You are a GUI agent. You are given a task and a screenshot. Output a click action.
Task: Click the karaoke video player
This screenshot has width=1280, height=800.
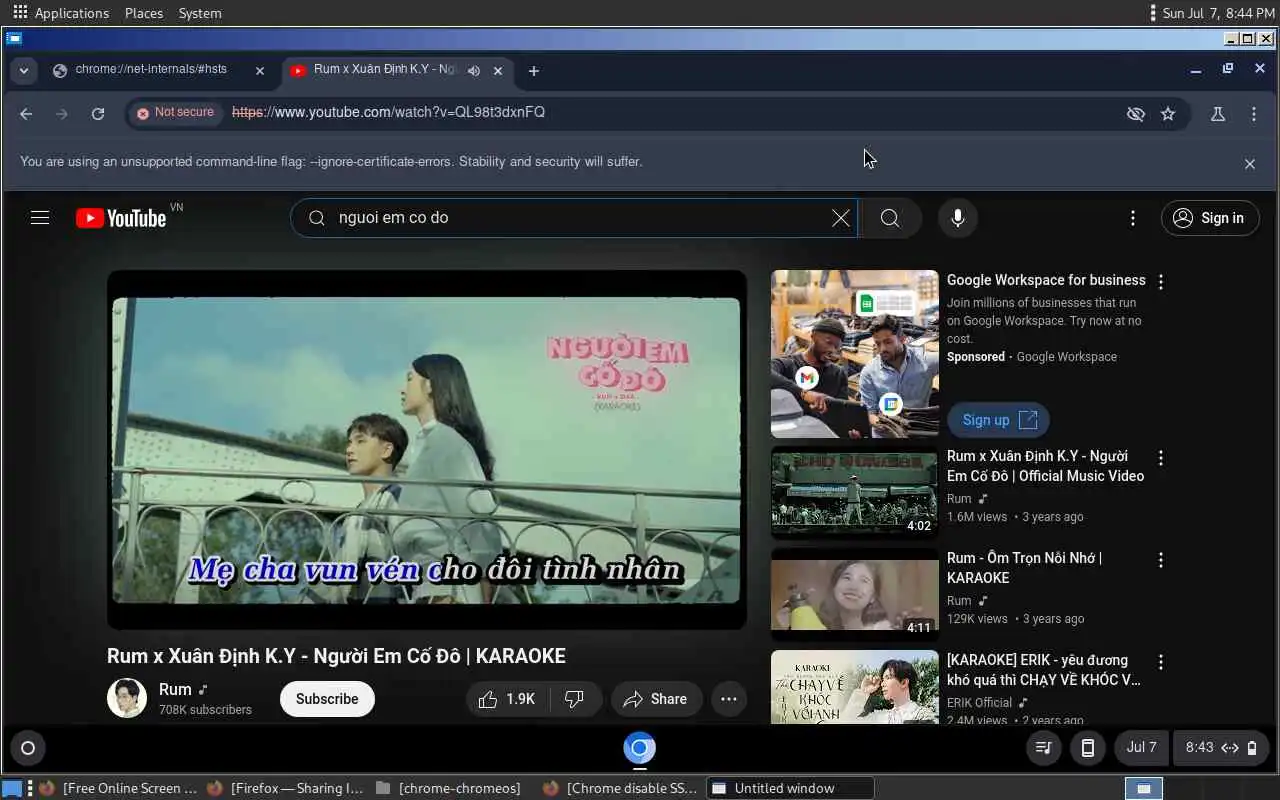(x=427, y=450)
